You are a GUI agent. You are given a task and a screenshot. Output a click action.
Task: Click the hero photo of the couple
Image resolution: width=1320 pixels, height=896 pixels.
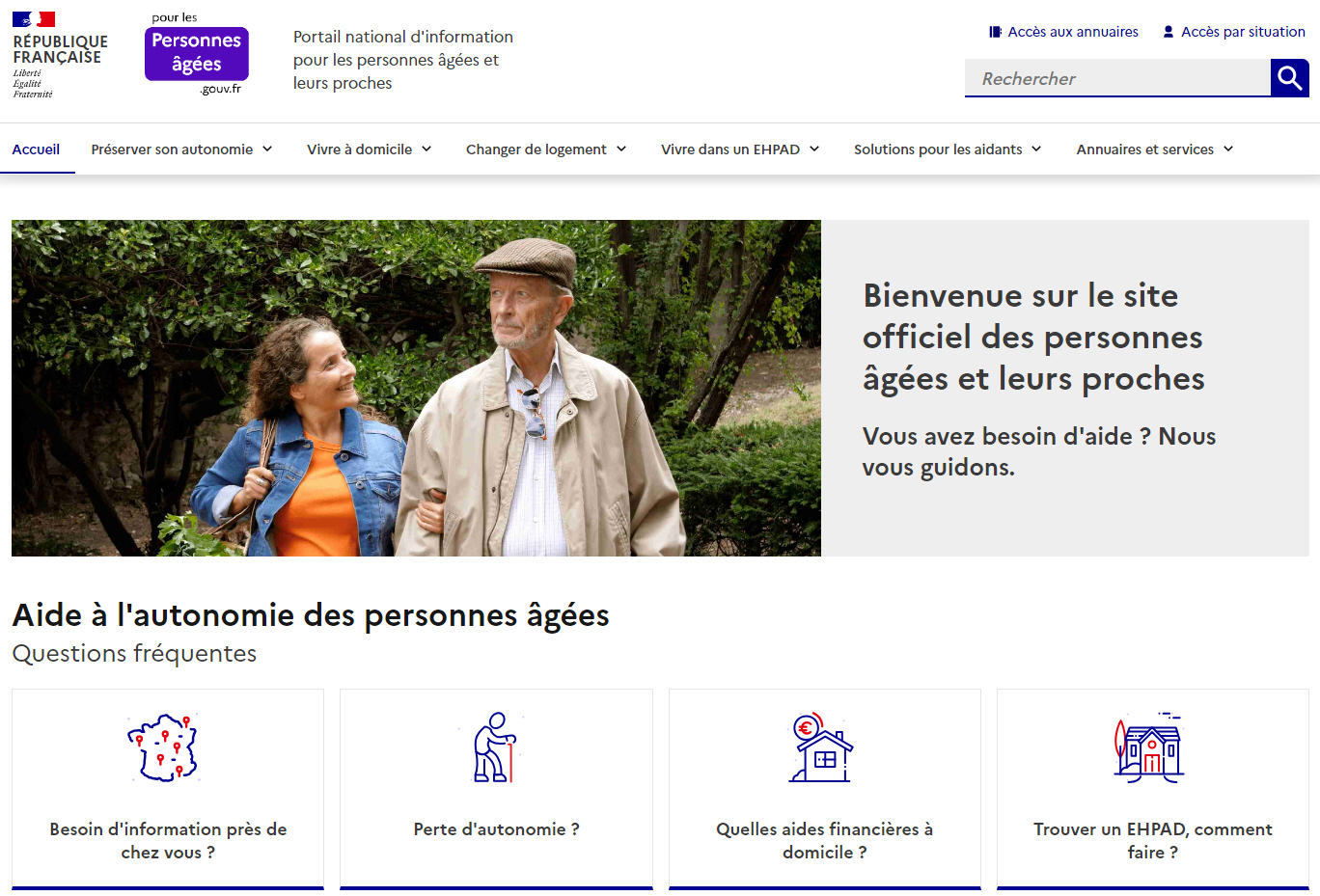(416, 388)
